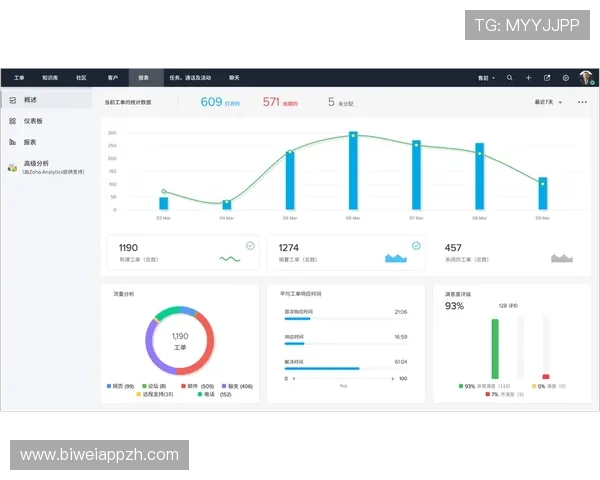
Task: Click the right arrow of the hrs scale
Action: click(393, 379)
